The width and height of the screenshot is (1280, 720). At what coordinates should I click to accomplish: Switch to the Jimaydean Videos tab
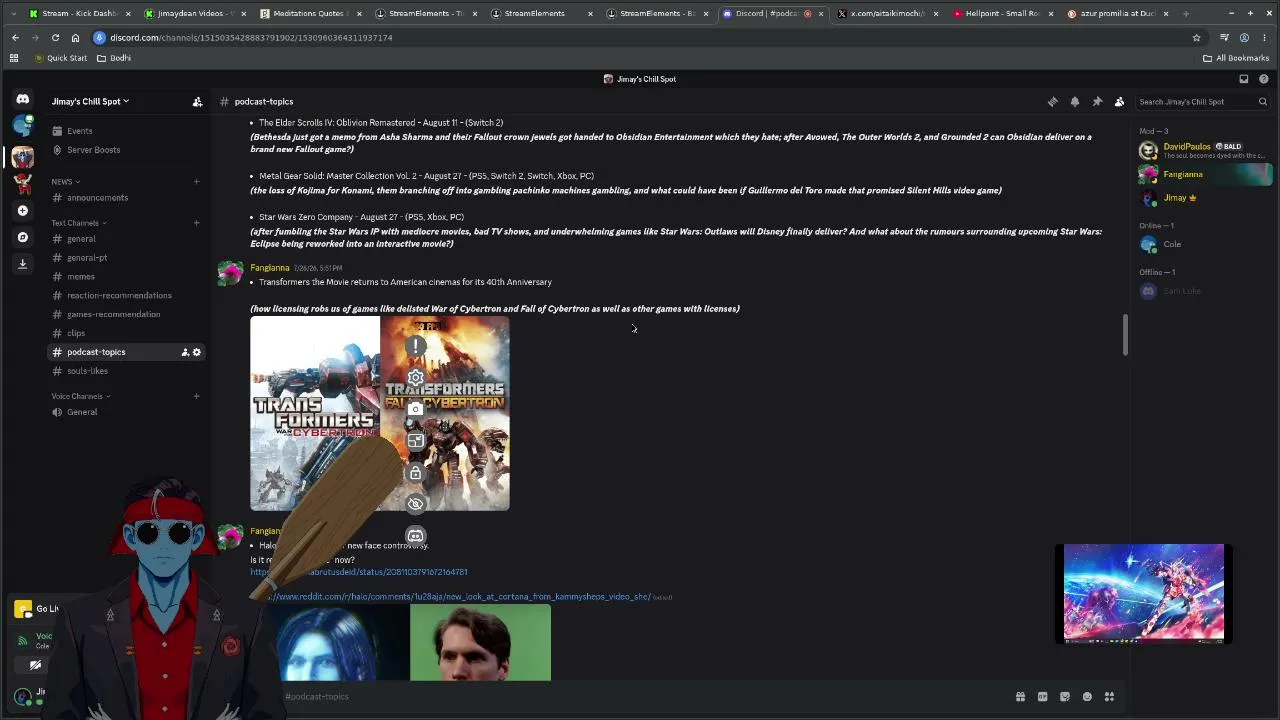tap(194, 14)
